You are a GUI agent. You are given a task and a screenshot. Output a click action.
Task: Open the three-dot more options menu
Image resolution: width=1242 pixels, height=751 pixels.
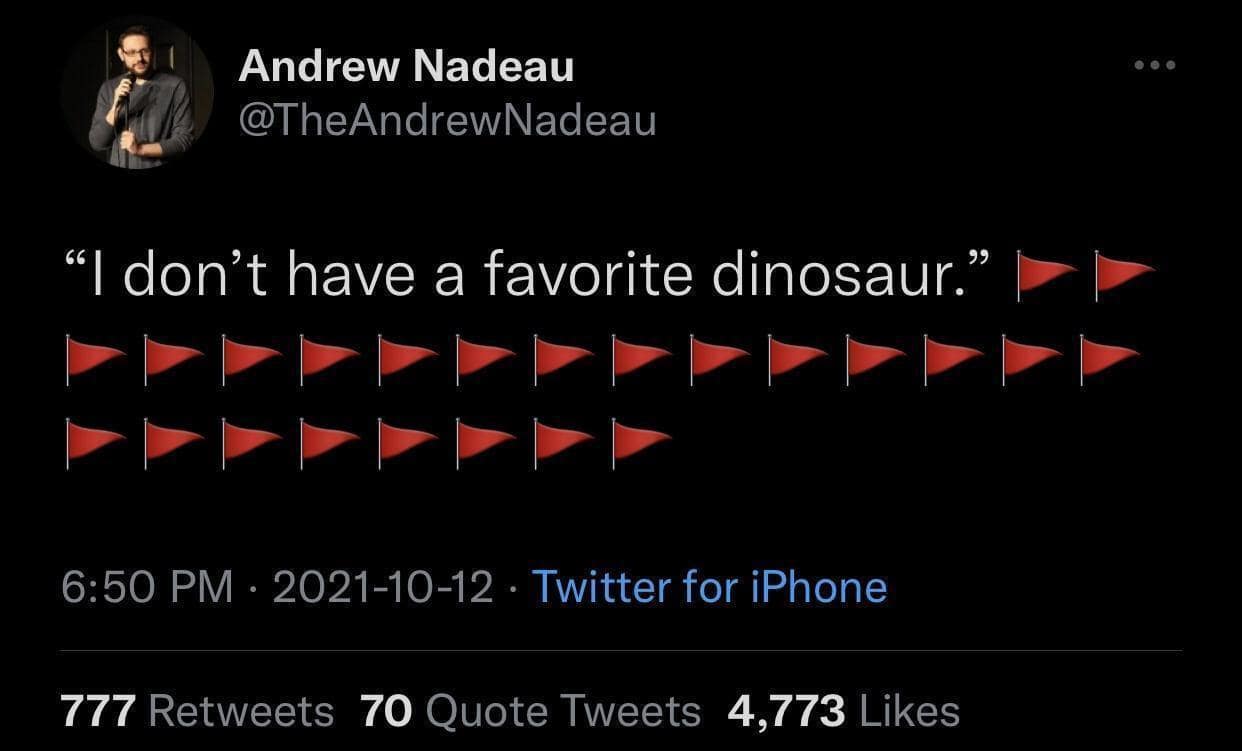coord(1157,66)
